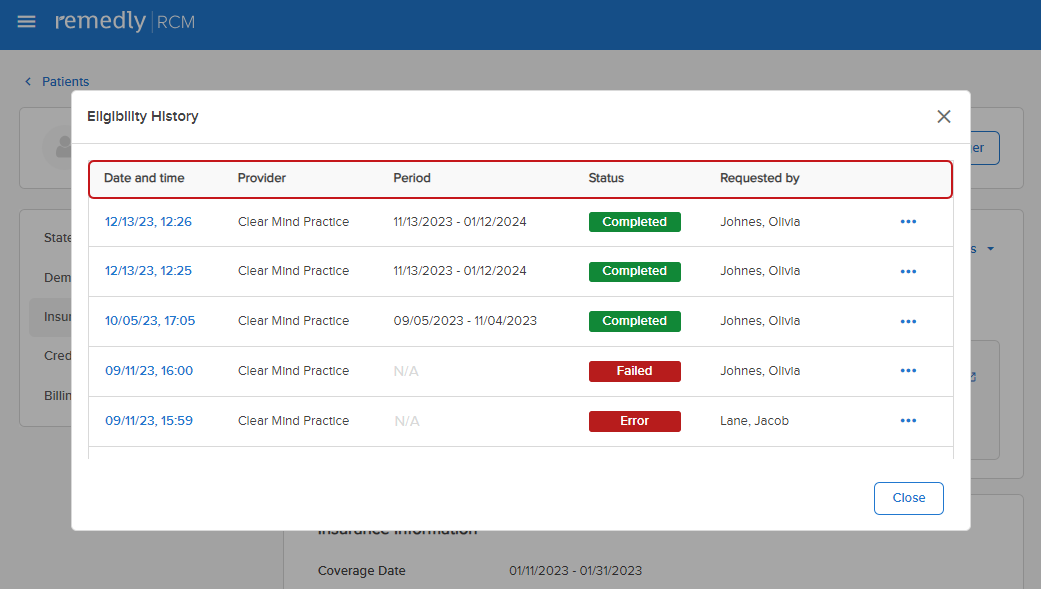This screenshot has height=589, width=1041.
Task: Click the back chevron beside Patients
Action: pos(28,82)
